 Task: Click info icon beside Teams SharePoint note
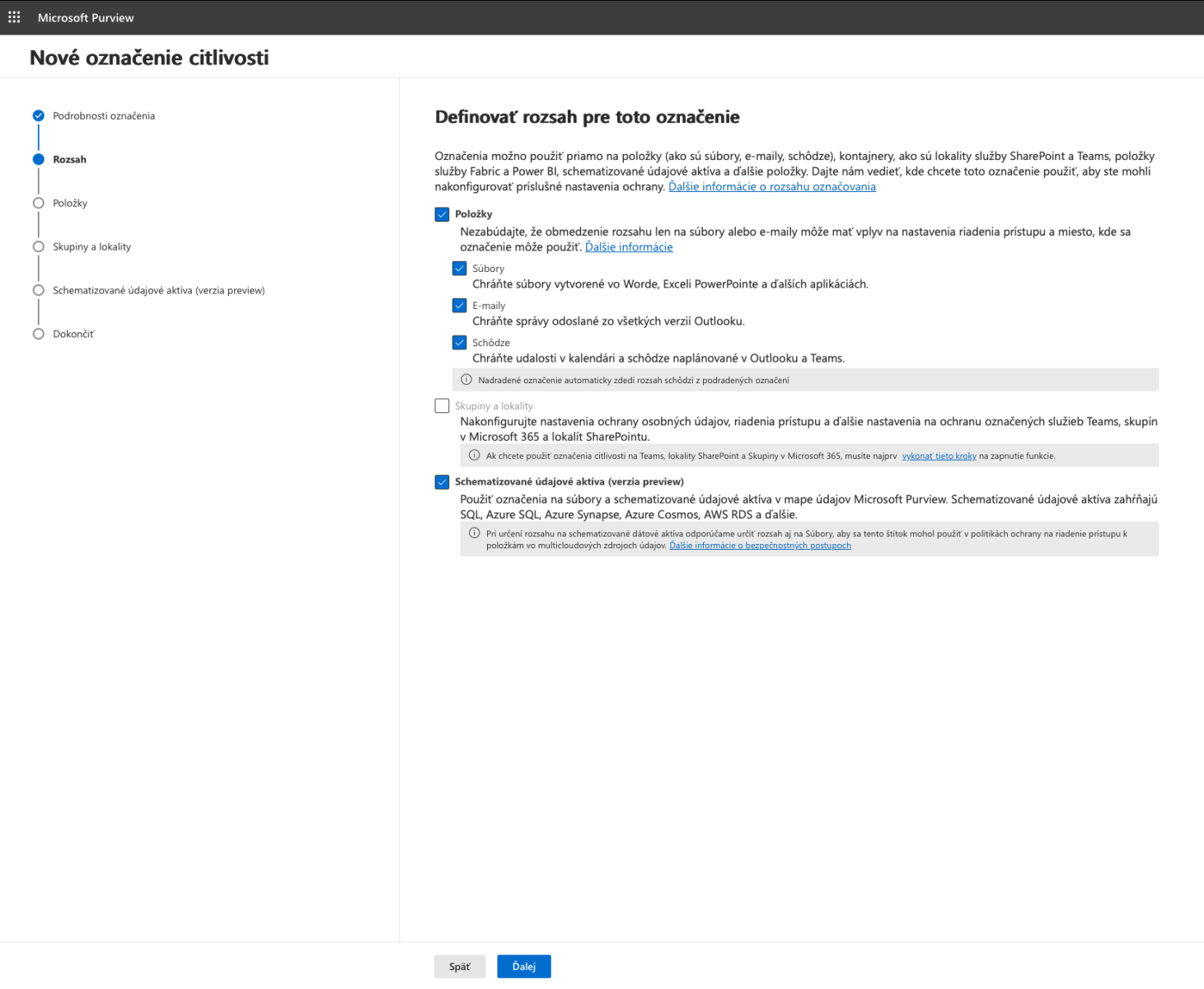475,455
